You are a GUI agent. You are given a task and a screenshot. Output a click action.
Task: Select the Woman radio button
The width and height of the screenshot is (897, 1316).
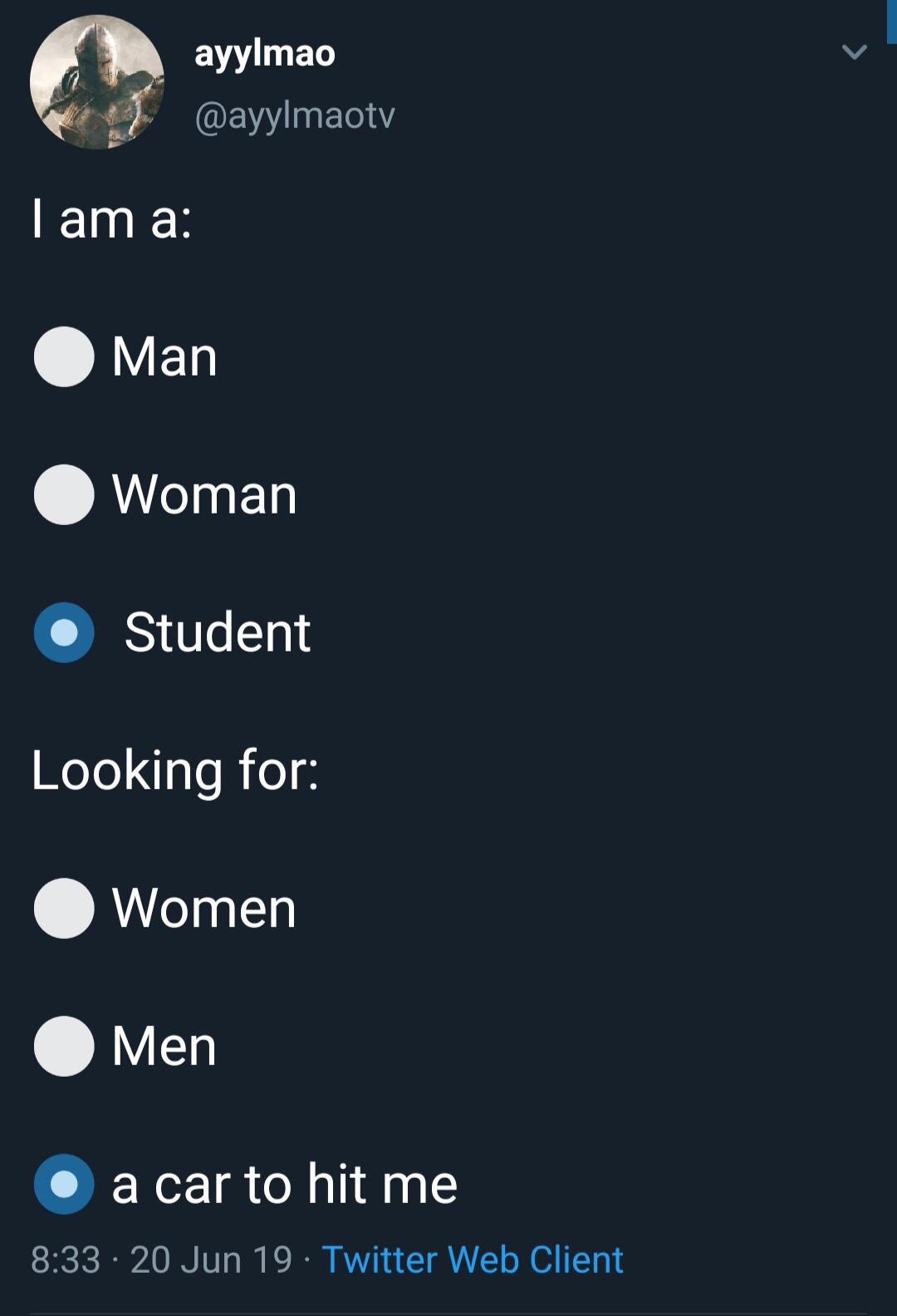tap(64, 494)
